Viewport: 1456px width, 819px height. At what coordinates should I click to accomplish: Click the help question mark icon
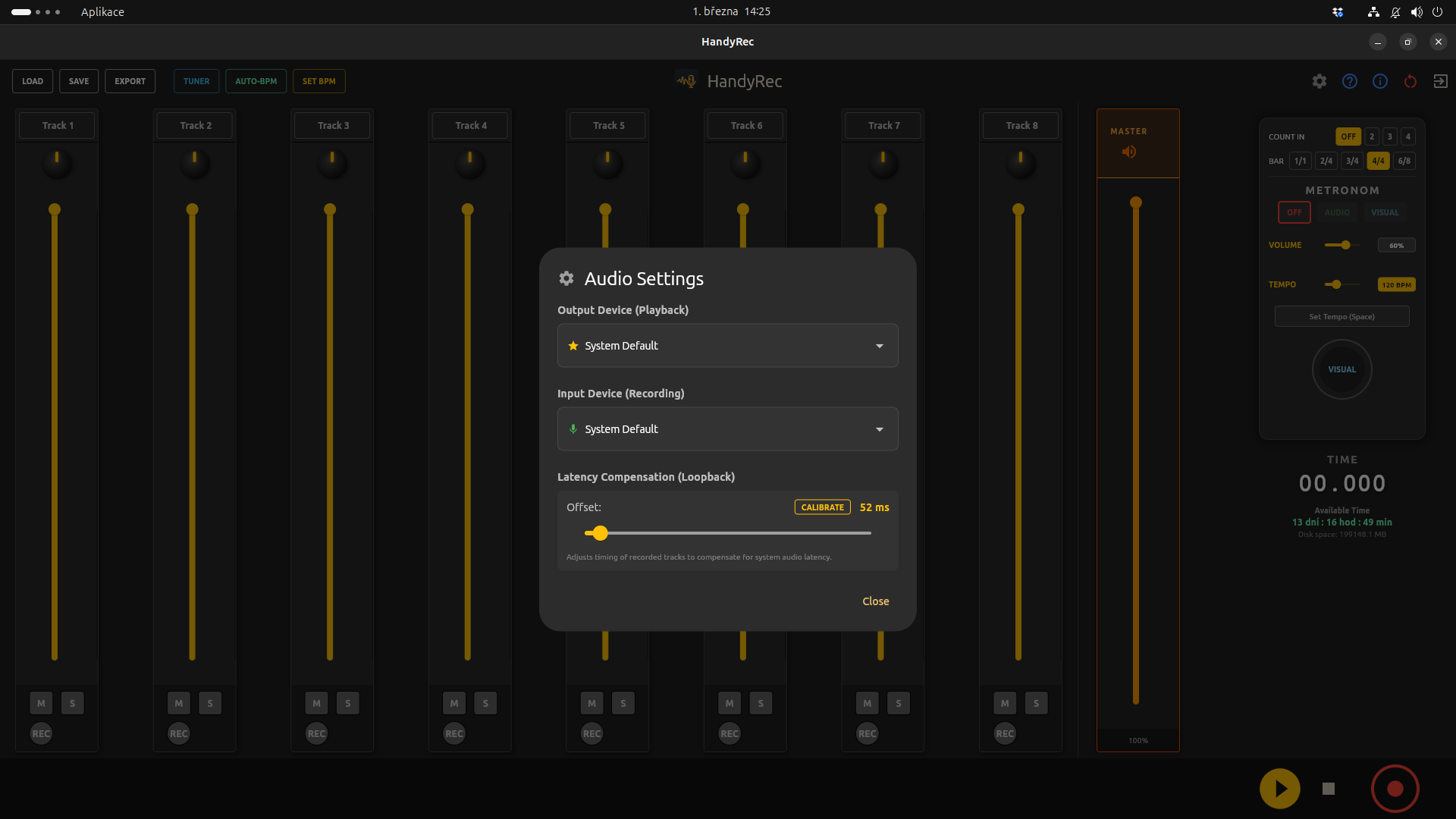click(x=1350, y=81)
